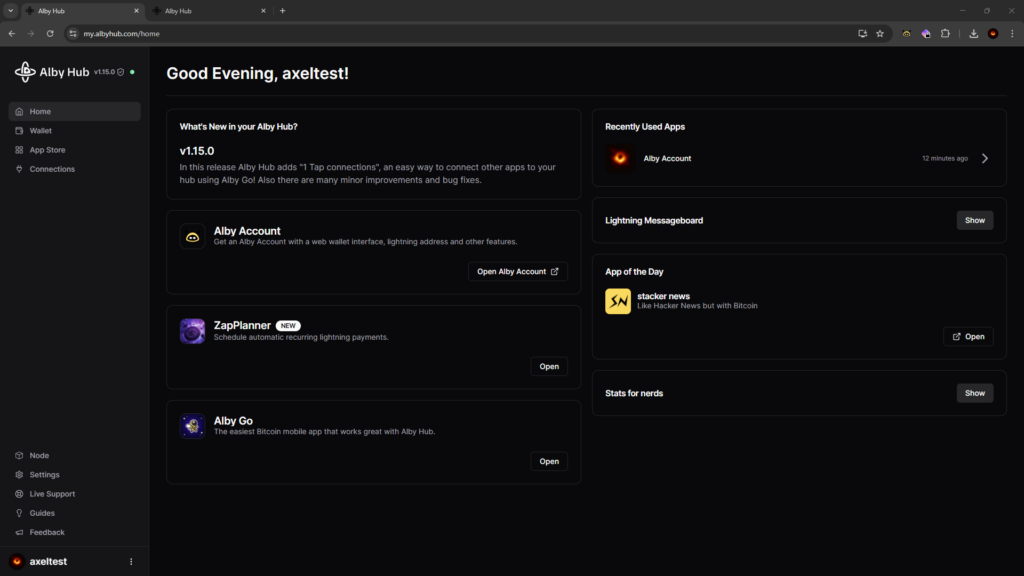Open Live Support in sidebar
Screen dimensions: 1024x576
pos(52,494)
